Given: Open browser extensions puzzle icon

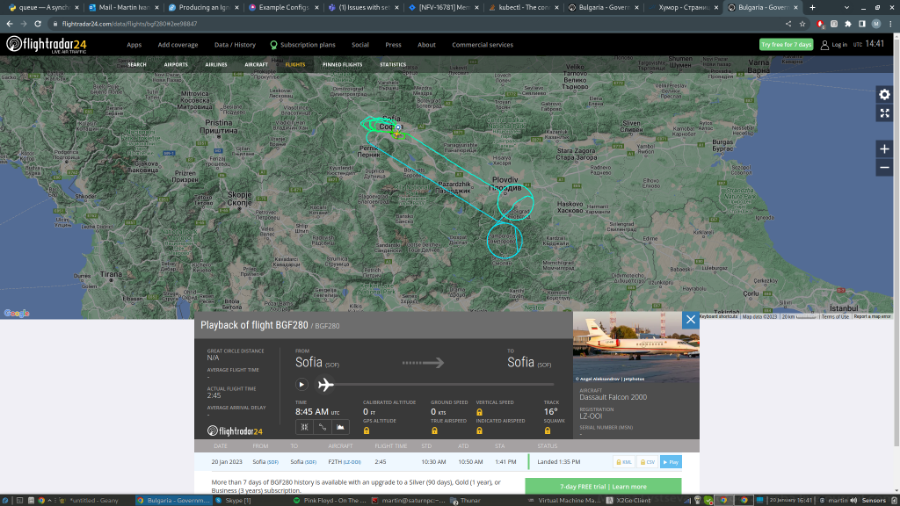Looking at the screenshot, I should coord(848,24).
